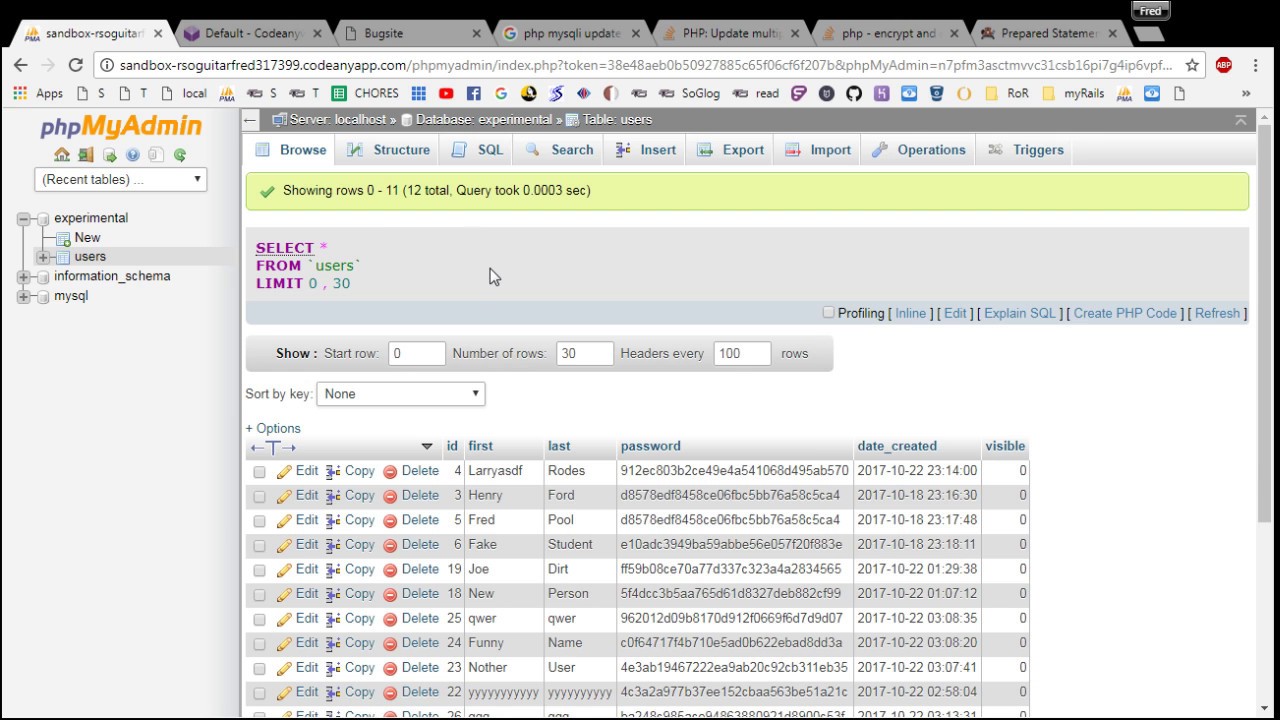Tick the checkbox for New Person row
Image resolution: width=1280 pixels, height=720 pixels.
[260, 595]
